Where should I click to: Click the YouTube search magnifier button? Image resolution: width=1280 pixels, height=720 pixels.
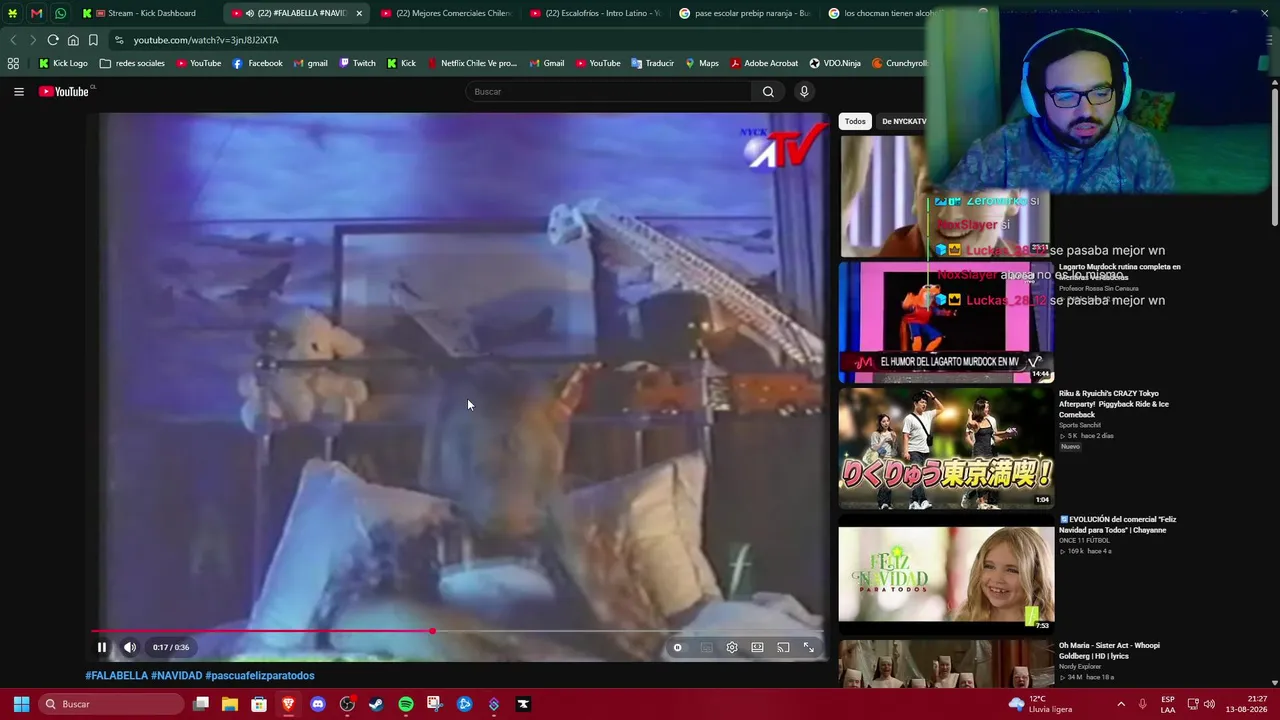768,91
